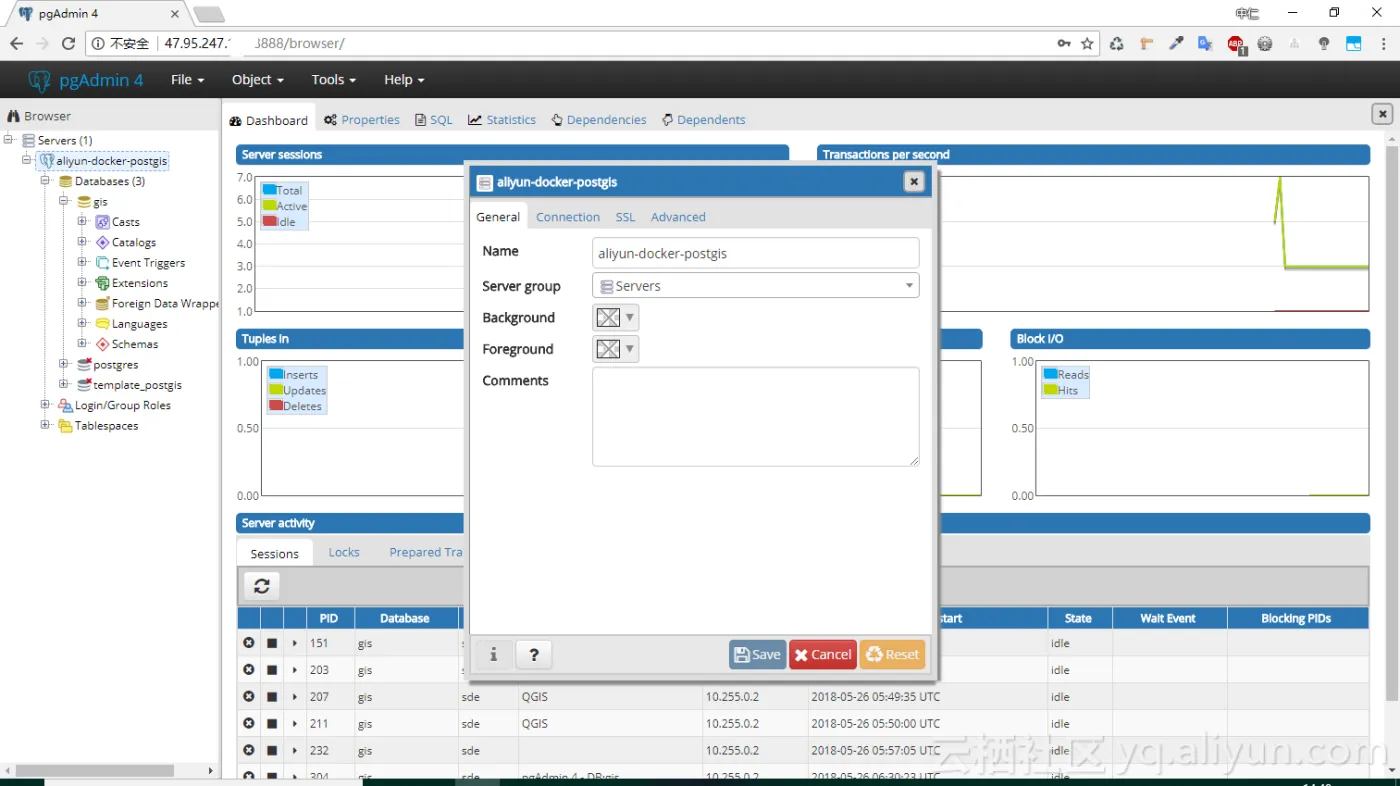Click the Extensions puzzle icon
Viewport: 1400px width, 786px height.
pyautogui.click(x=102, y=283)
